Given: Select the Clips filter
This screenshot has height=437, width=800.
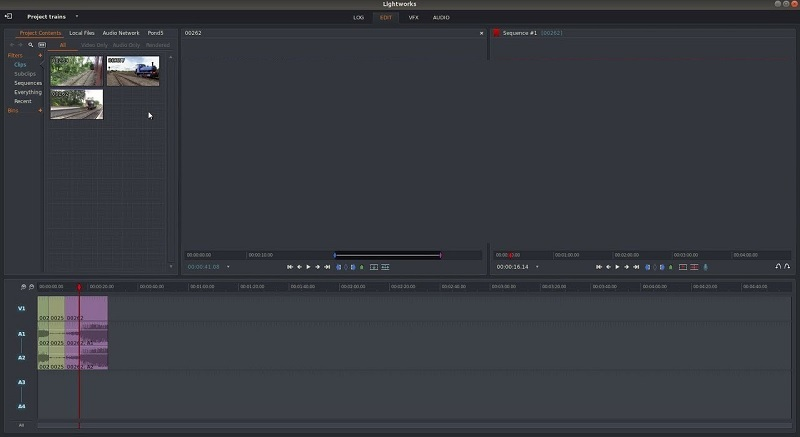Looking at the screenshot, I should point(20,64).
